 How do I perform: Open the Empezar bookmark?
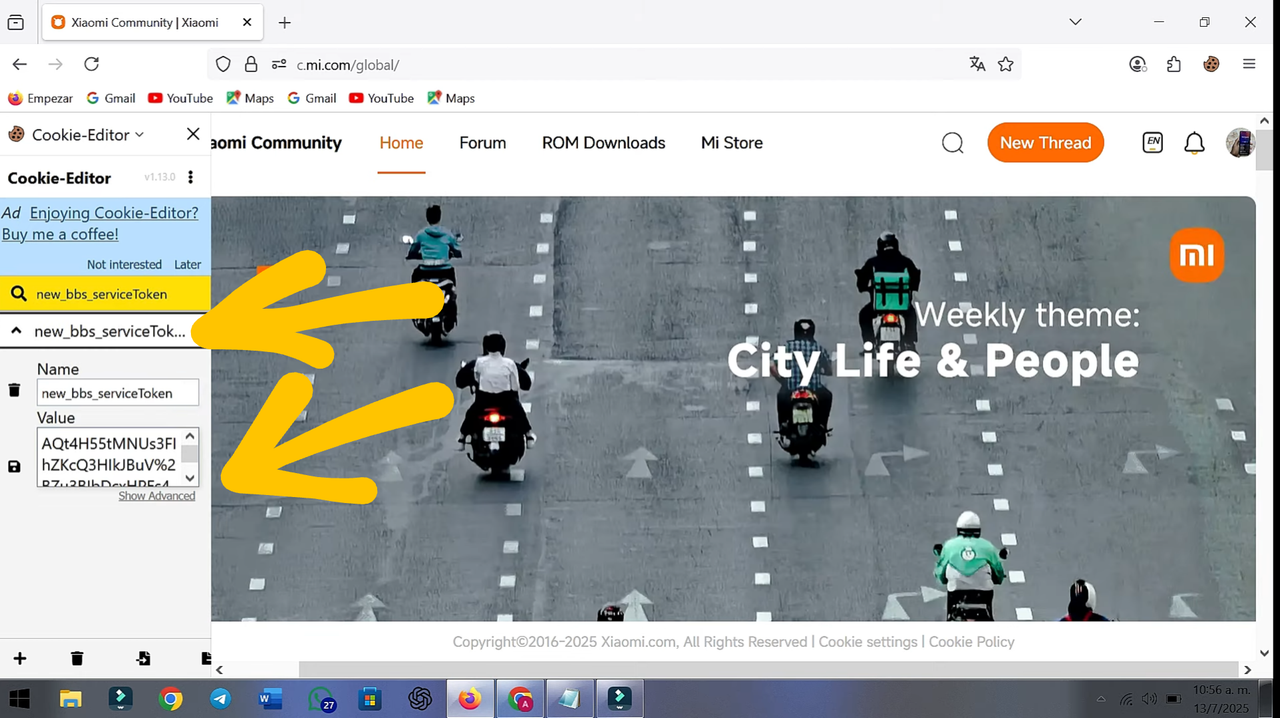click(x=40, y=98)
